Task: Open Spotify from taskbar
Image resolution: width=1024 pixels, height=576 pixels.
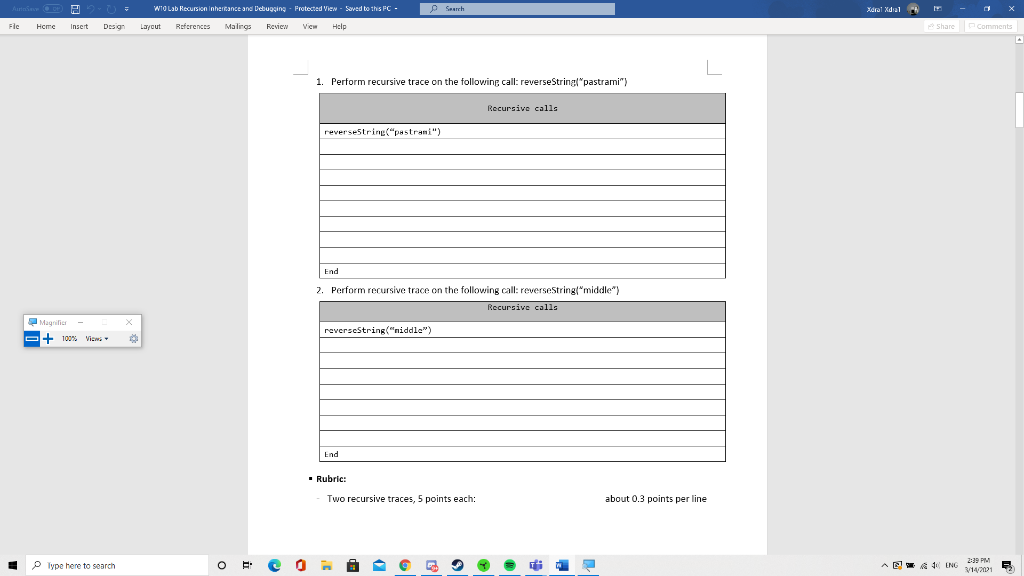Action: (509, 566)
